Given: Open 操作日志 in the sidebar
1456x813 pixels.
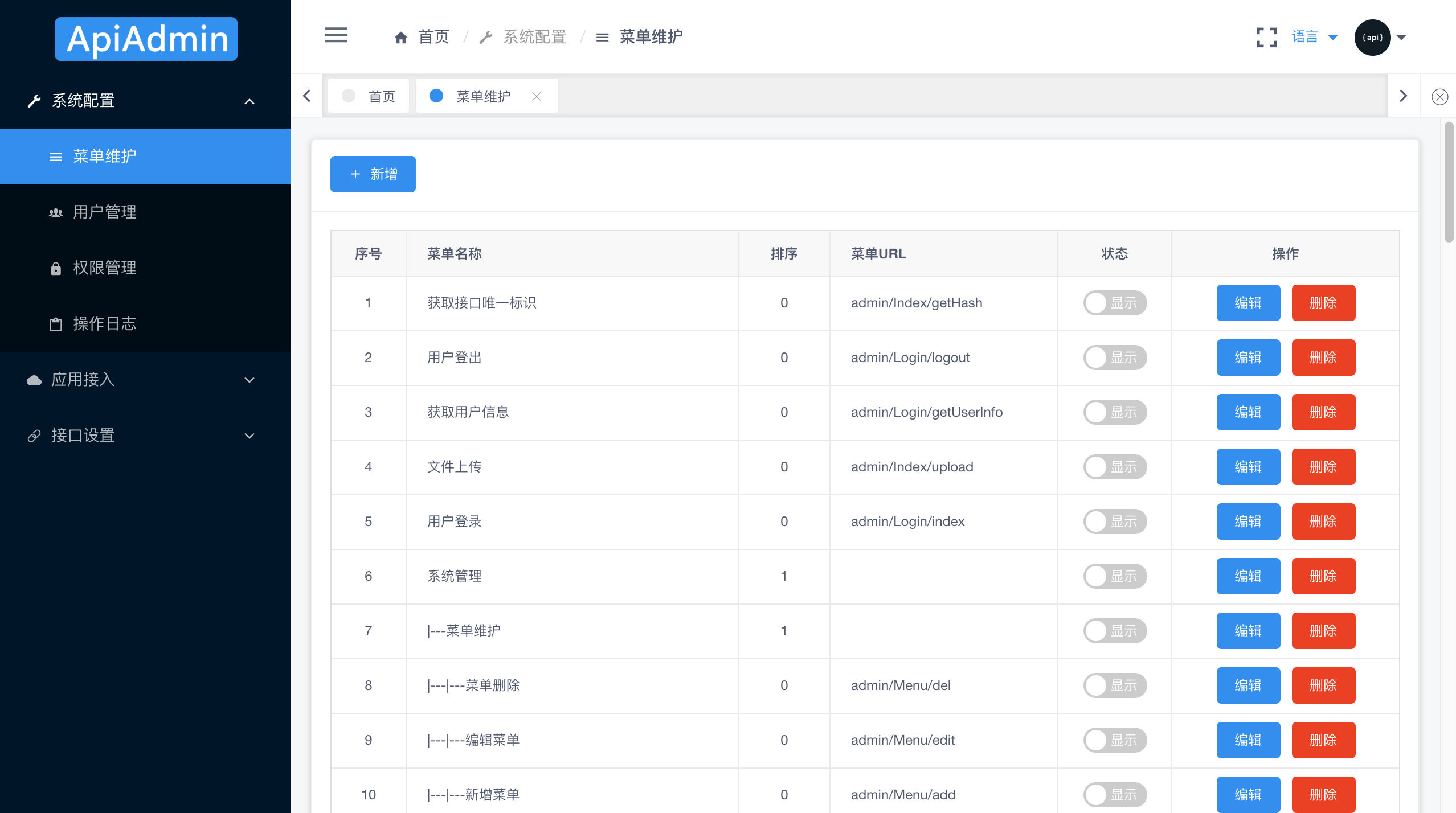Looking at the screenshot, I should pos(145,324).
